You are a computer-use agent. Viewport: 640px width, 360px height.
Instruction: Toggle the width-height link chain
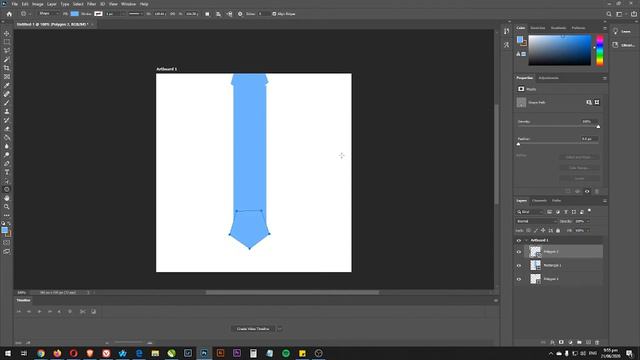pyautogui.click(x=172, y=14)
